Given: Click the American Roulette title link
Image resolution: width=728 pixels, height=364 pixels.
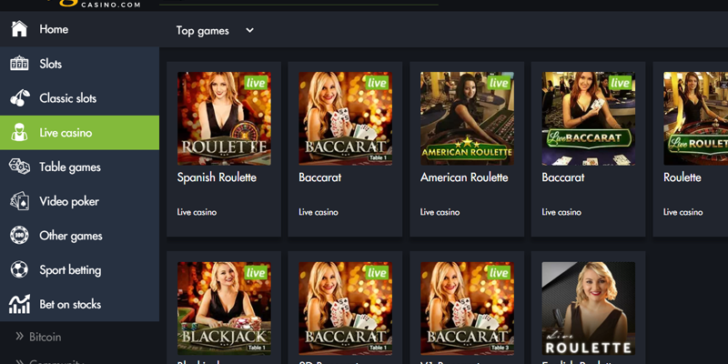Looking at the screenshot, I should (x=464, y=177).
